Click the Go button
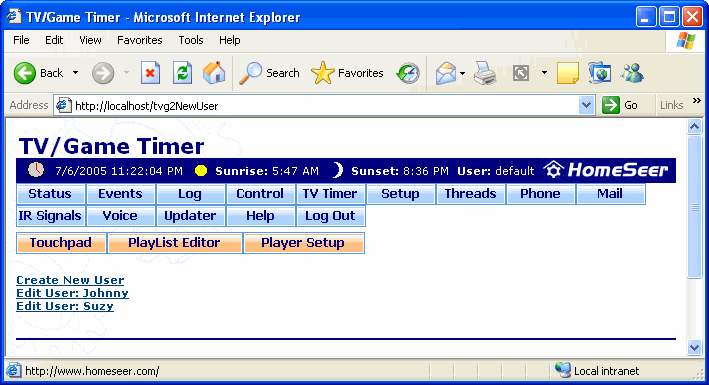Viewport: 709px width, 385px height. coord(620,105)
